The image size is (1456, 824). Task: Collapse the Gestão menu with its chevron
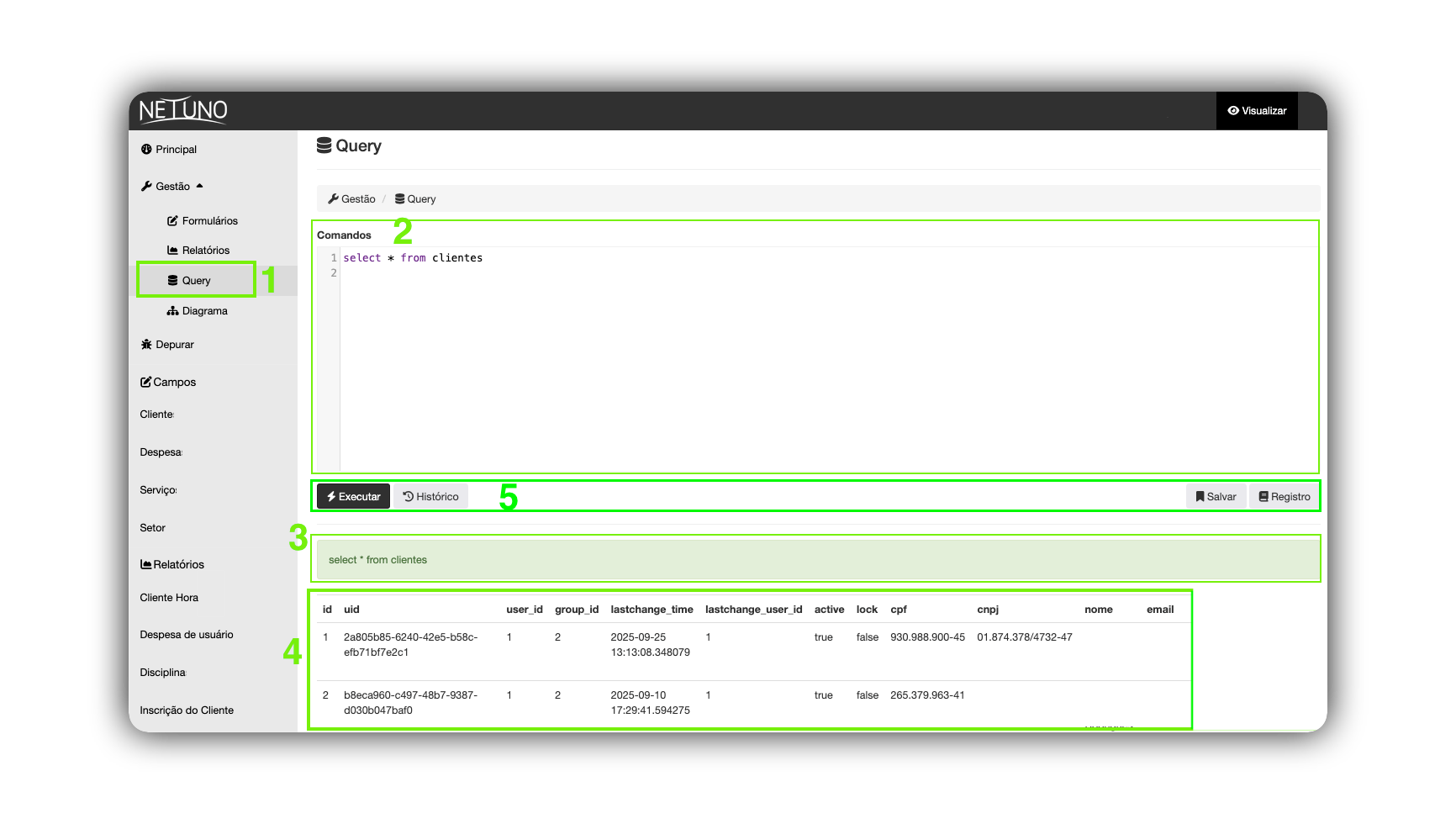pyautogui.click(x=199, y=185)
